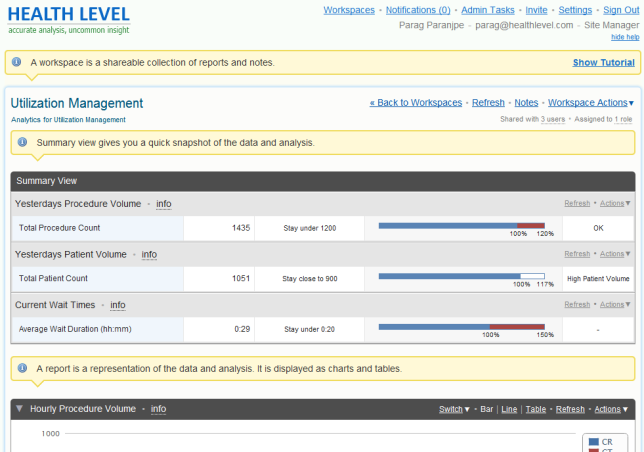Open the Workspace Actions dropdown
This screenshot has height=452, width=644.
pos(591,103)
